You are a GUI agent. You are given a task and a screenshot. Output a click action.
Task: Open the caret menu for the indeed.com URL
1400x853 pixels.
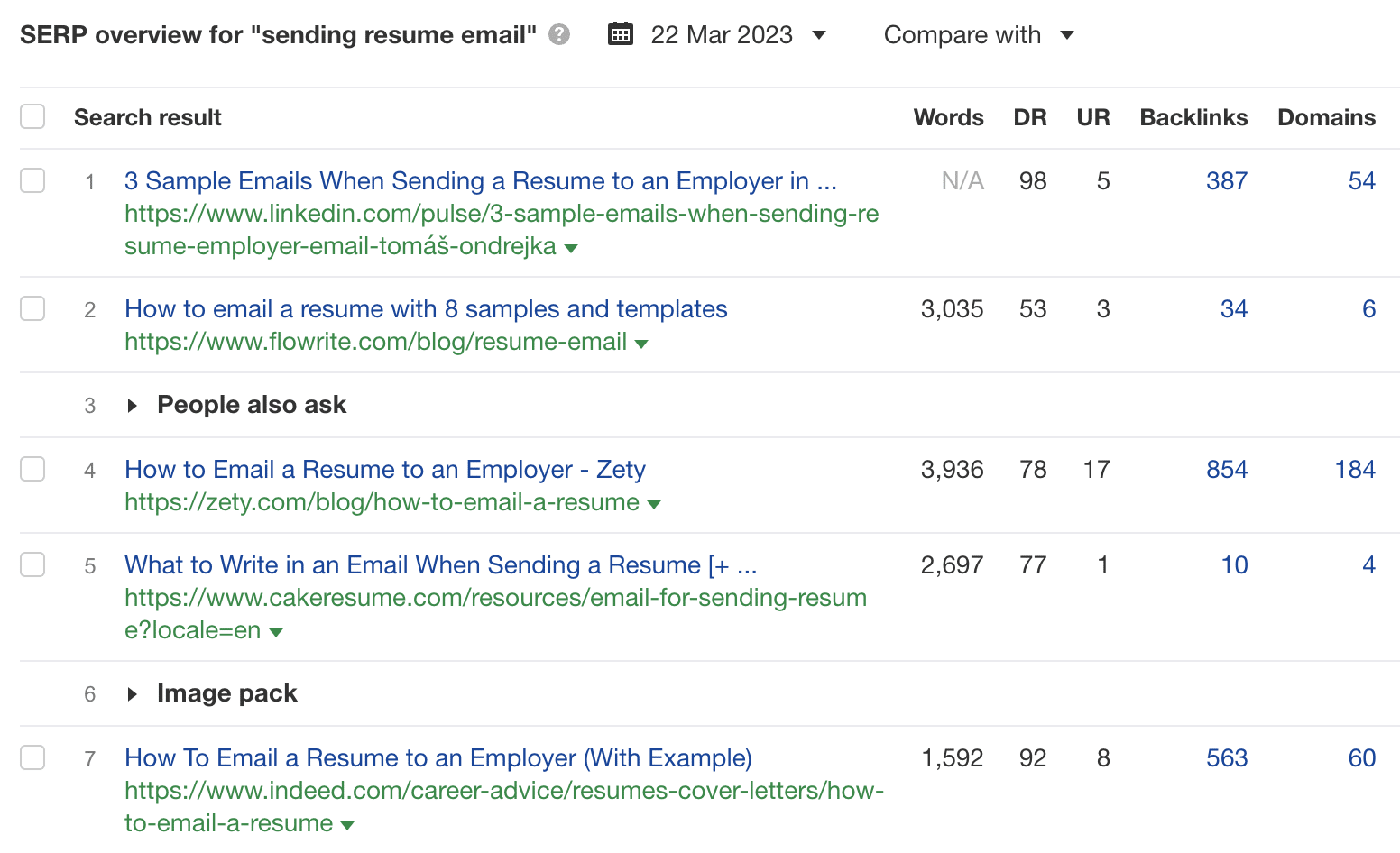click(x=347, y=823)
